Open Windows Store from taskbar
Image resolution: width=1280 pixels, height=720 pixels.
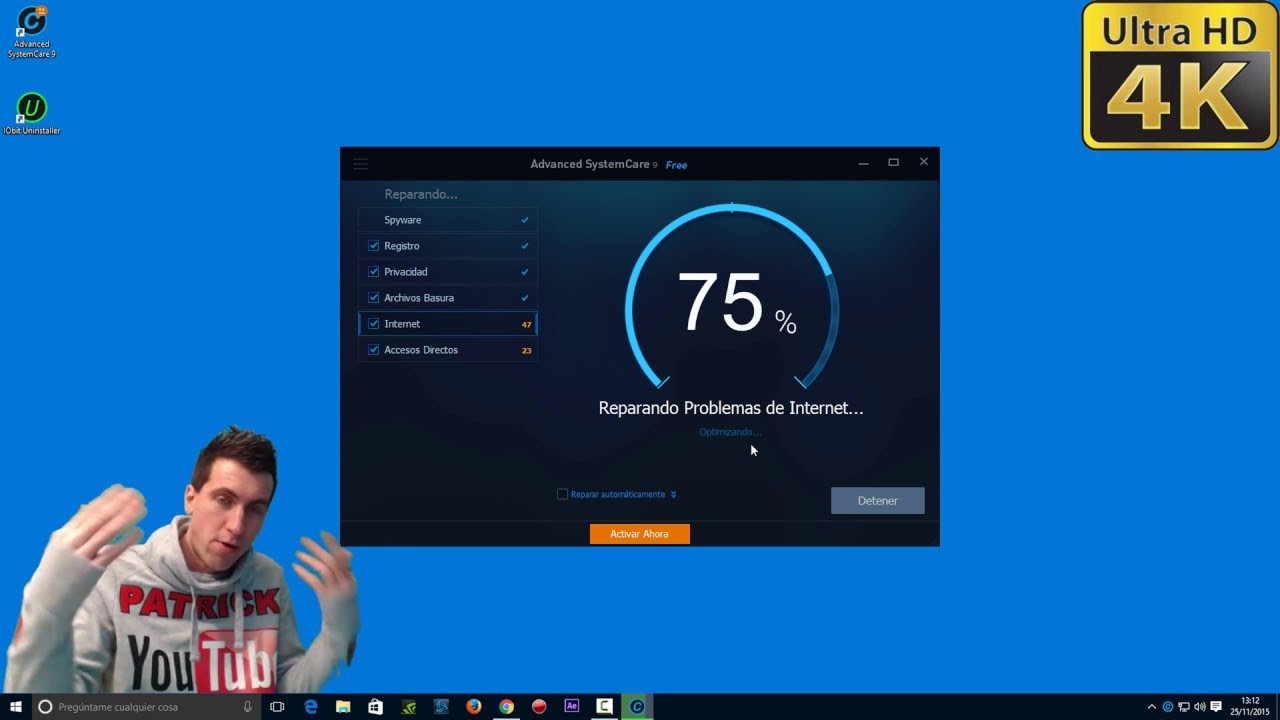[x=375, y=707]
